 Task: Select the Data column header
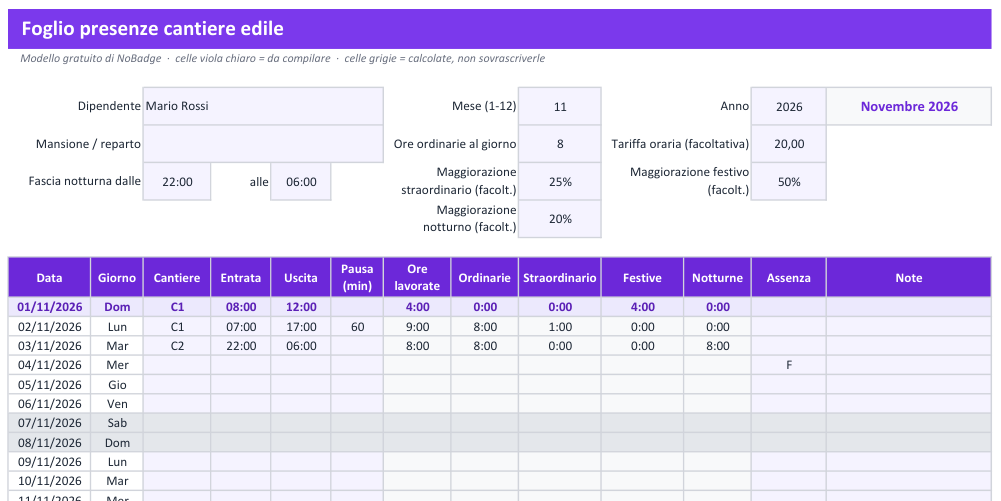click(49, 278)
